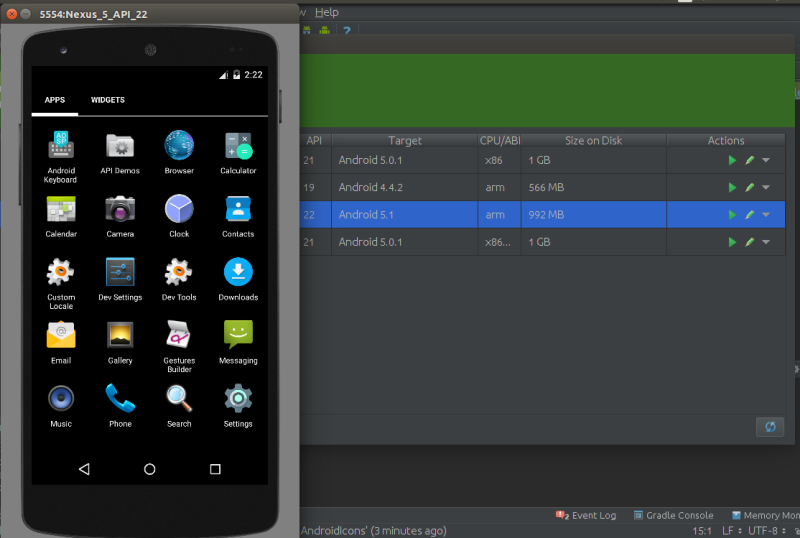The width and height of the screenshot is (800, 538).
Task: Click the blue question mark help icon
Action: pyautogui.click(x=347, y=30)
